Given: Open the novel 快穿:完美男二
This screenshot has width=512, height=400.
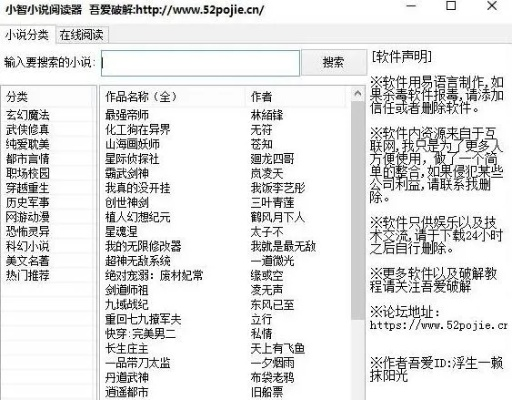Looking at the screenshot, I should click(140, 334).
